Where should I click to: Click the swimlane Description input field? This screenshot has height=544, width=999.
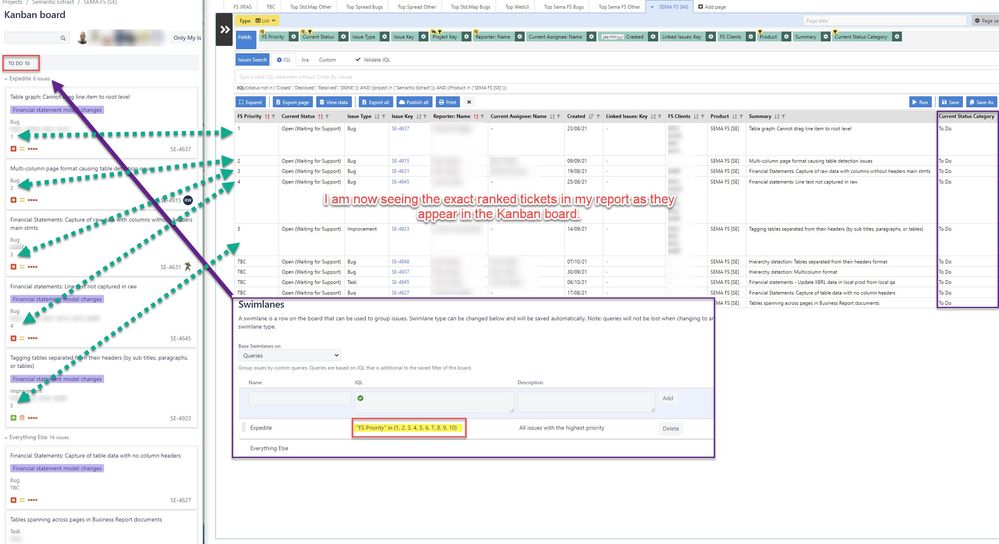tap(586, 401)
